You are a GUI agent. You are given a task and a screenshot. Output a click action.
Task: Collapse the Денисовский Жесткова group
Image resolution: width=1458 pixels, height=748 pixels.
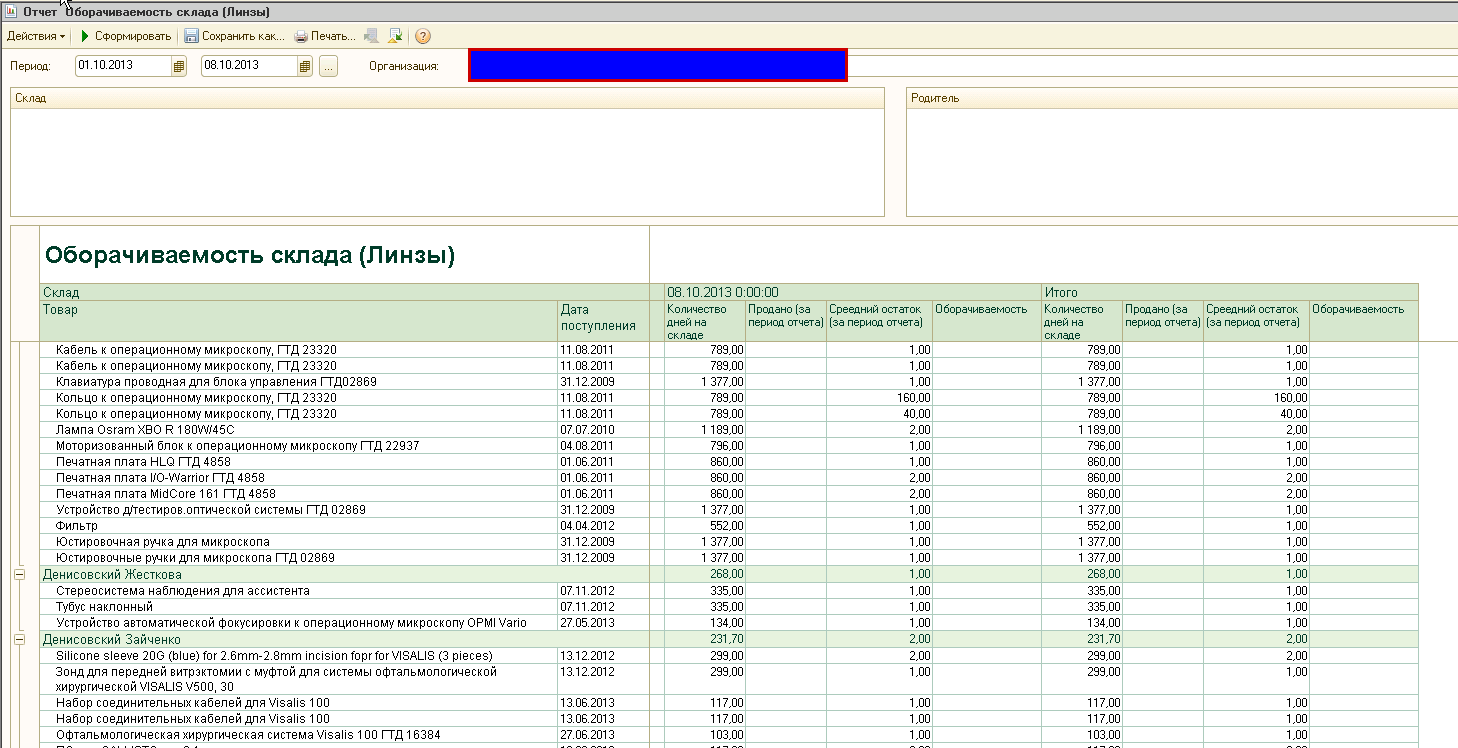(x=19, y=575)
